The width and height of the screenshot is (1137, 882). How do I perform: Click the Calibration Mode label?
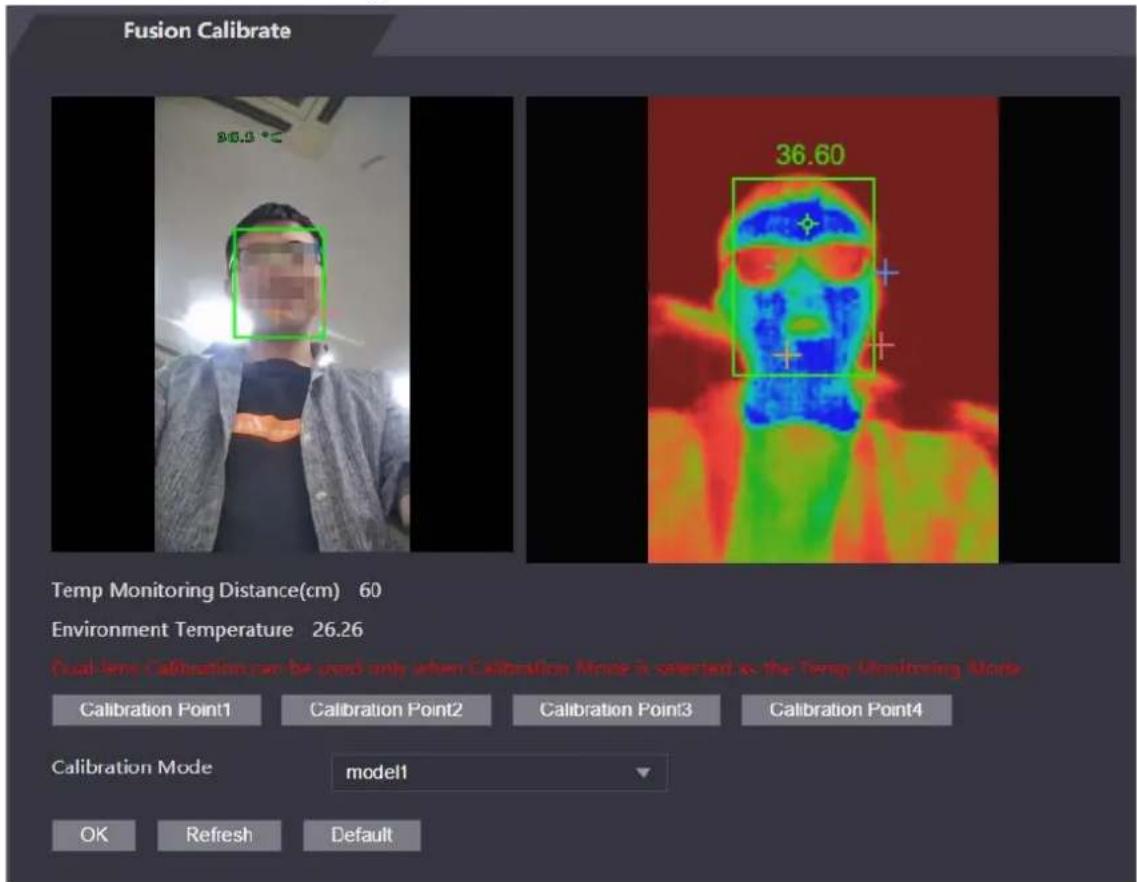tap(132, 767)
